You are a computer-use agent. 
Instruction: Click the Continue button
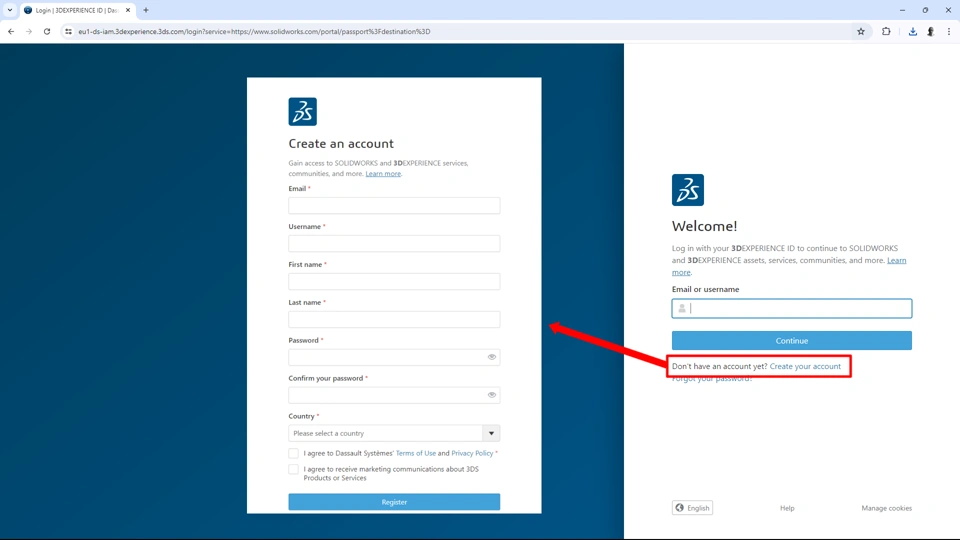tap(792, 340)
